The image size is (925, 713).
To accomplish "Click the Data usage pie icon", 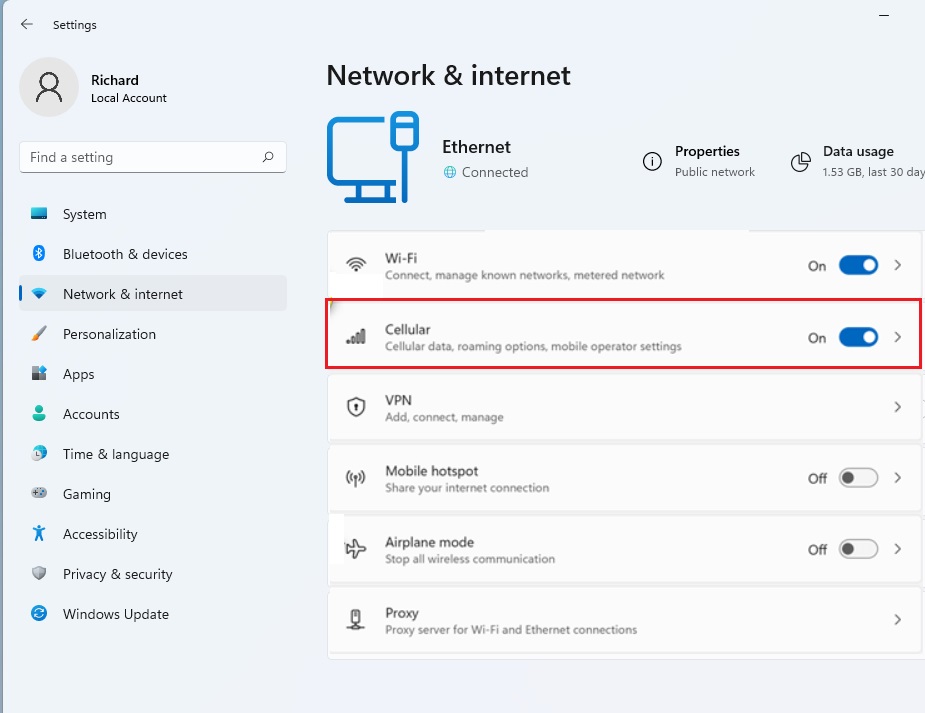I will pyautogui.click(x=800, y=161).
